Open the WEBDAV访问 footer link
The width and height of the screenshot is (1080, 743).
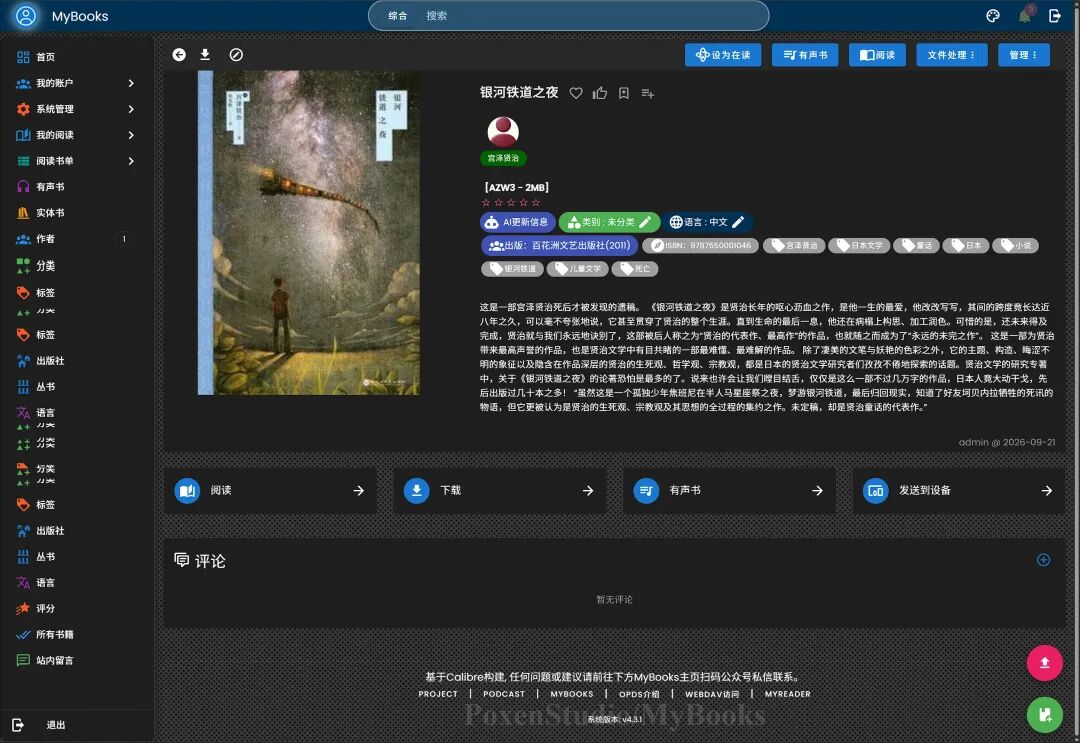coord(712,694)
